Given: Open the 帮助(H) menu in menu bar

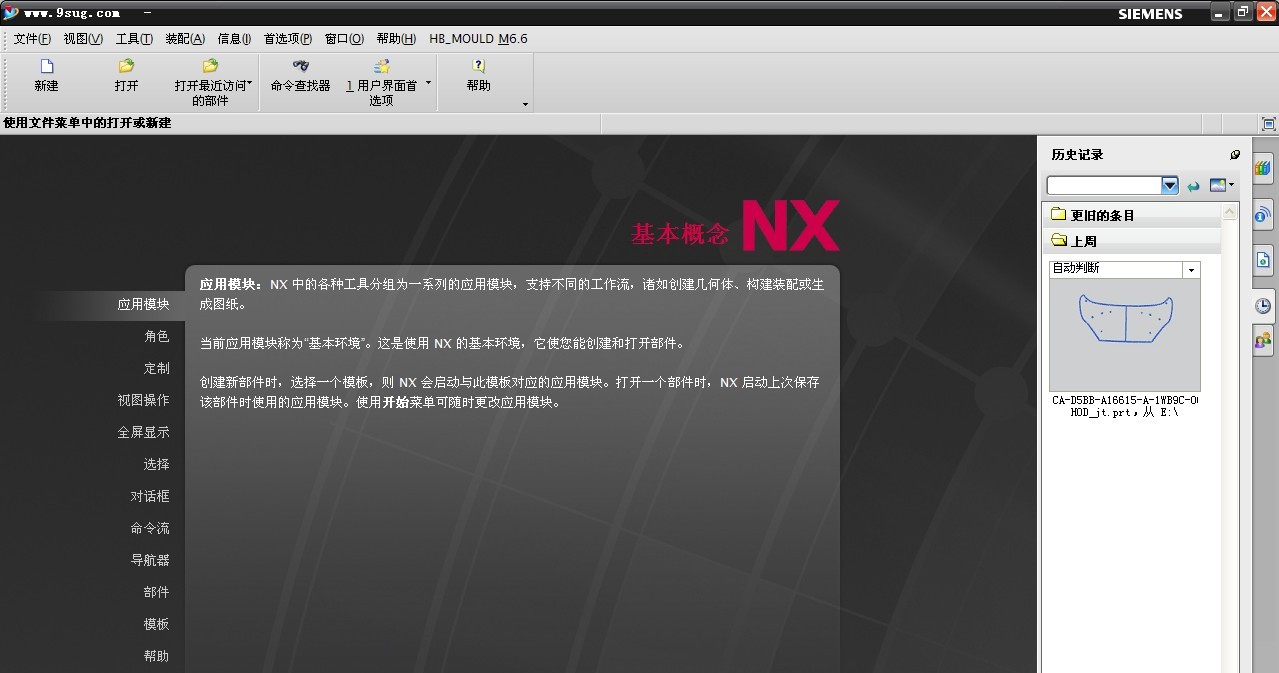Looking at the screenshot, I should tap(396, 39).
